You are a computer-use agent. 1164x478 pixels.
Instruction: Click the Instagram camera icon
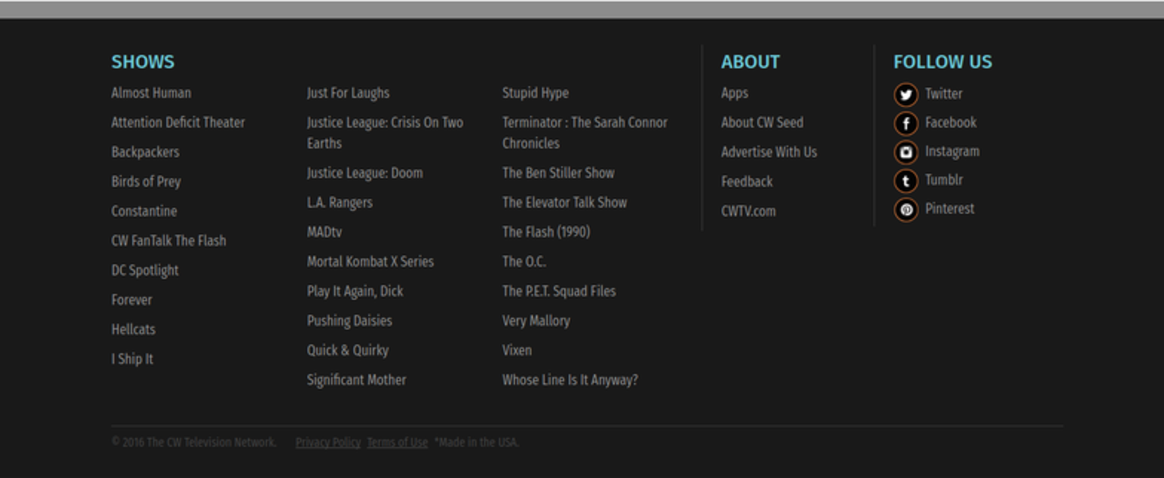[x=906, y=152]
